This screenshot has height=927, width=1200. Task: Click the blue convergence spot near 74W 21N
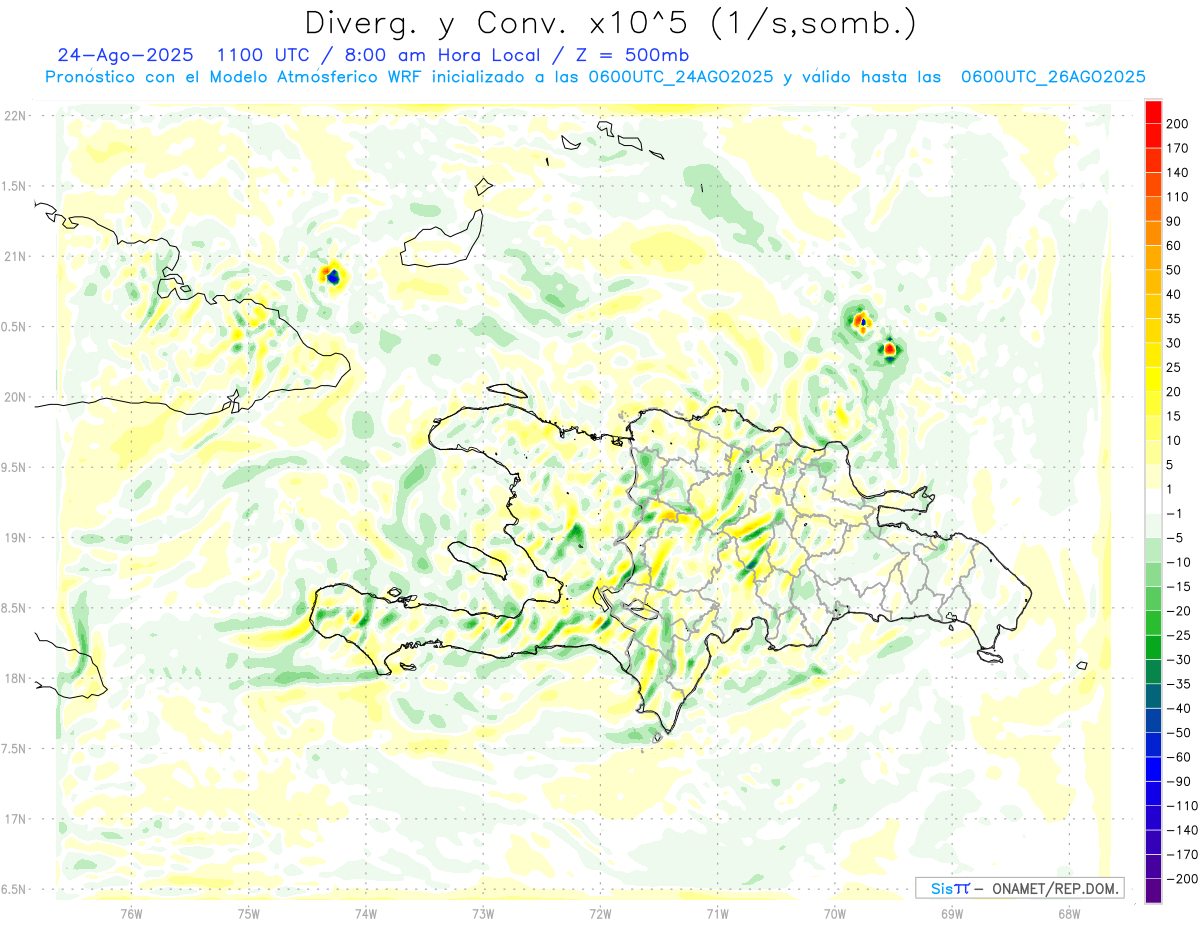click(333, 276)
